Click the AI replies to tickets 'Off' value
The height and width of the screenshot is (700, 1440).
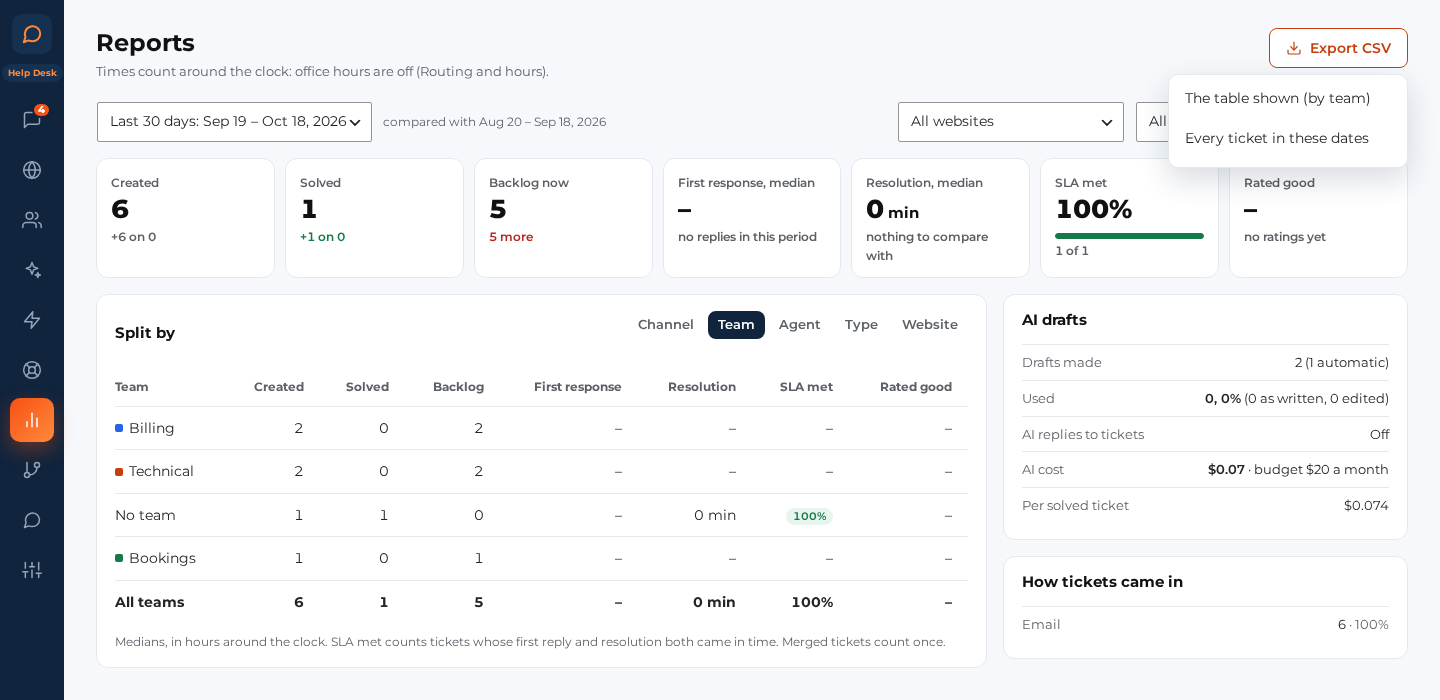(1379, 435)
